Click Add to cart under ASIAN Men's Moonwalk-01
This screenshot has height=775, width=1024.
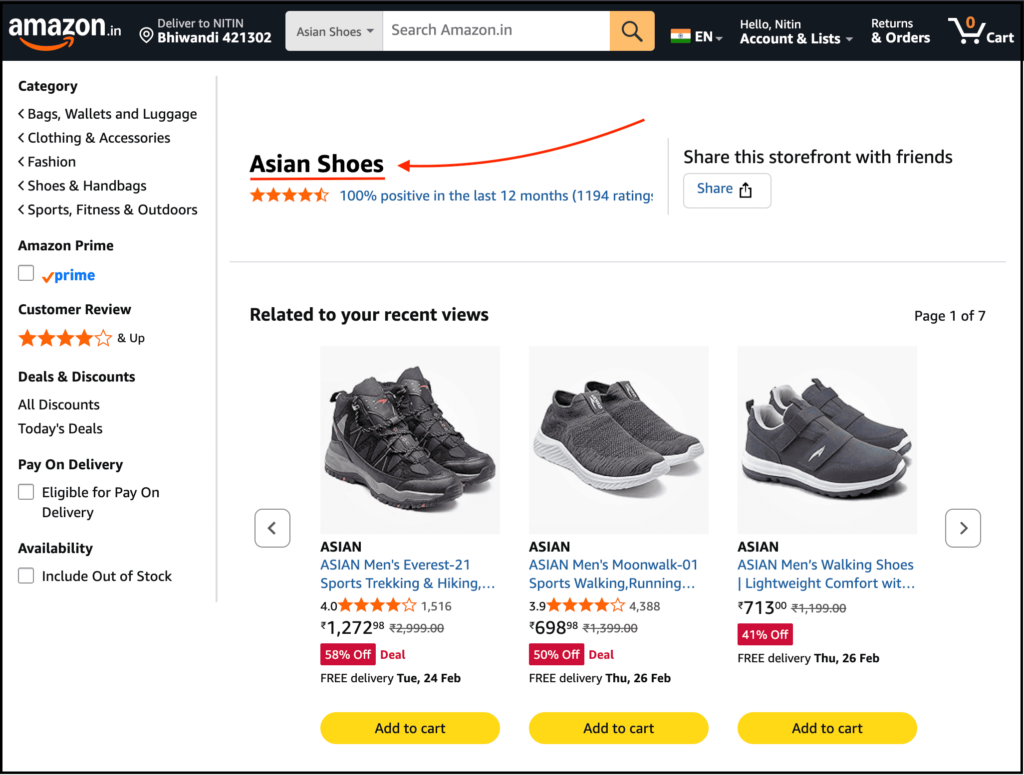tap(618, 728)
